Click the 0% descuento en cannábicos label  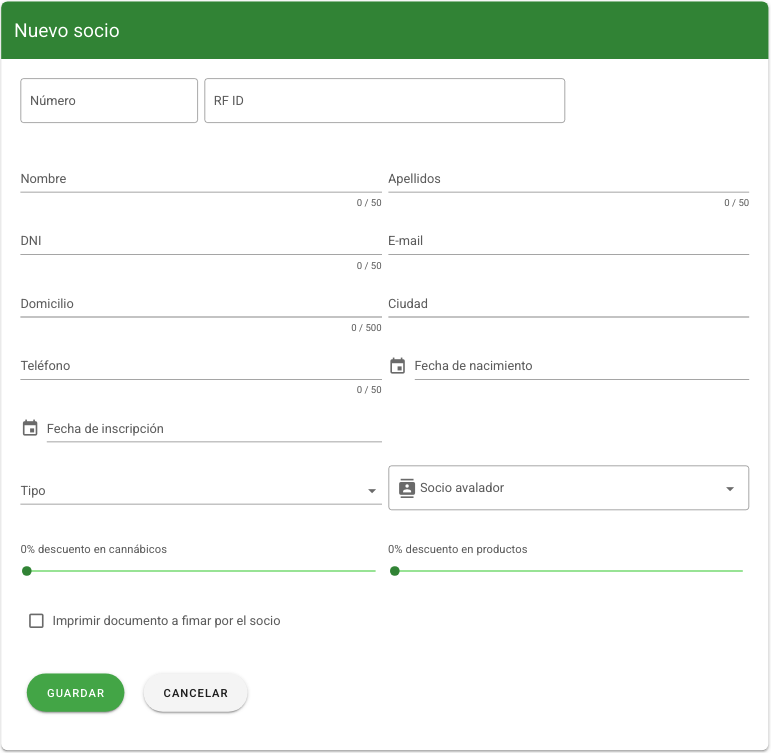pyautogui.click(x=93, y=549)
